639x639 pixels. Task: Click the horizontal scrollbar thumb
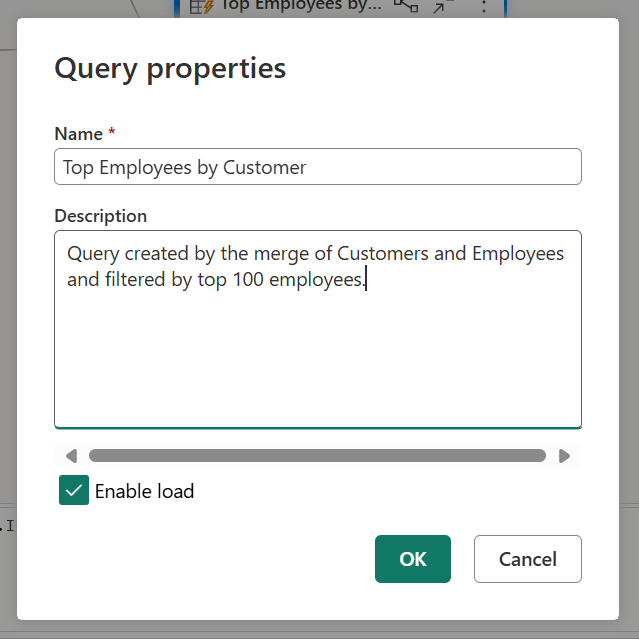click(x=317, y=456)
